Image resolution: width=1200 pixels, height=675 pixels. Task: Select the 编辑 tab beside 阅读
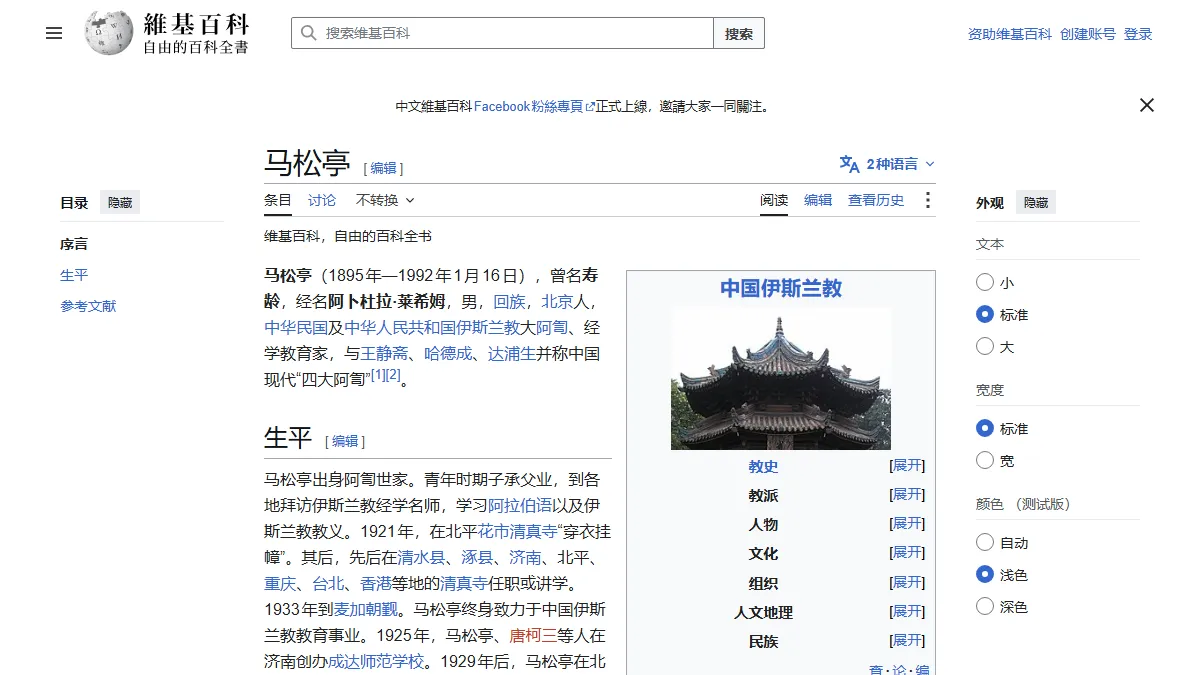pos(818,200)
